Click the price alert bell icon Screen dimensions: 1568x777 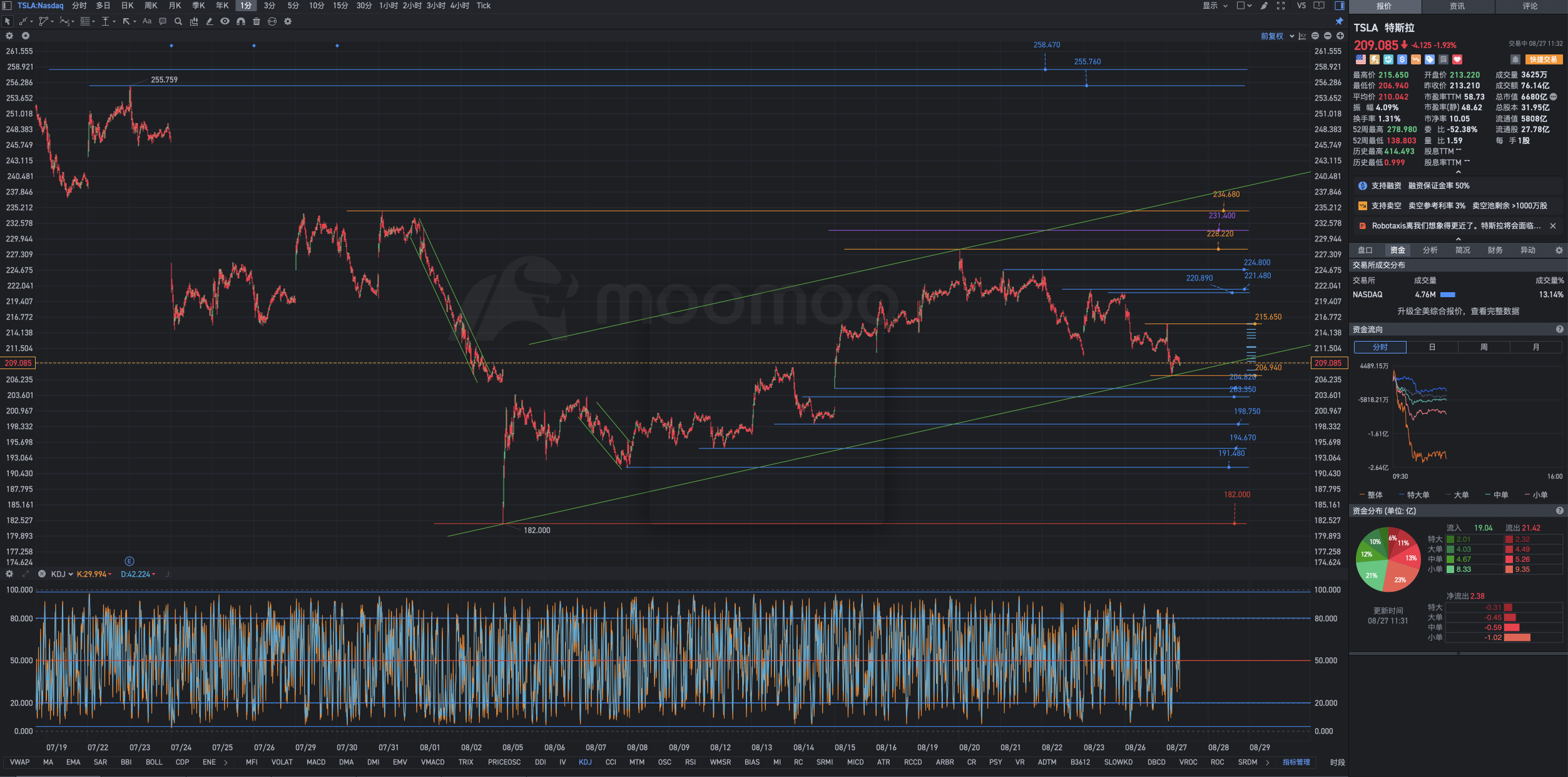[x=1515, y=59]
